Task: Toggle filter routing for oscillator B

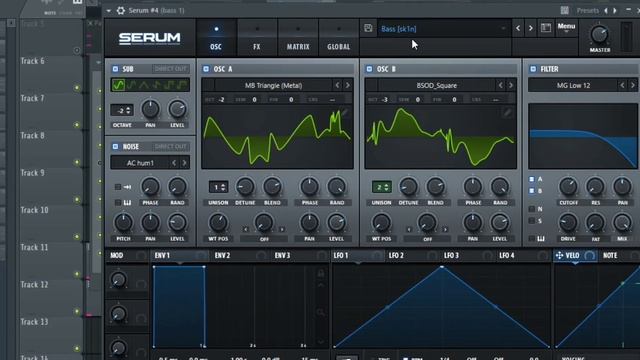Action: [x=532, y=191]
